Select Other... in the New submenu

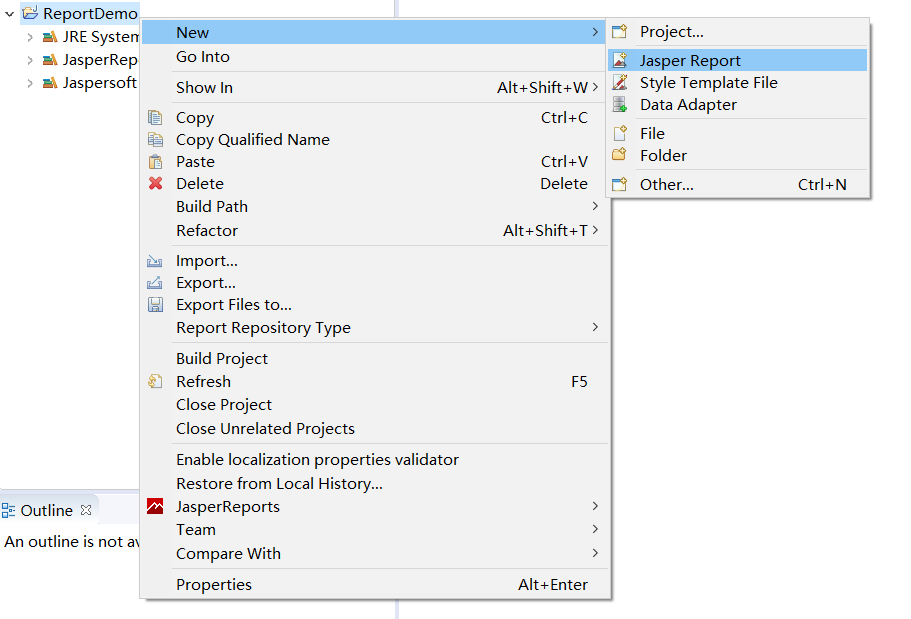(666, 185)
